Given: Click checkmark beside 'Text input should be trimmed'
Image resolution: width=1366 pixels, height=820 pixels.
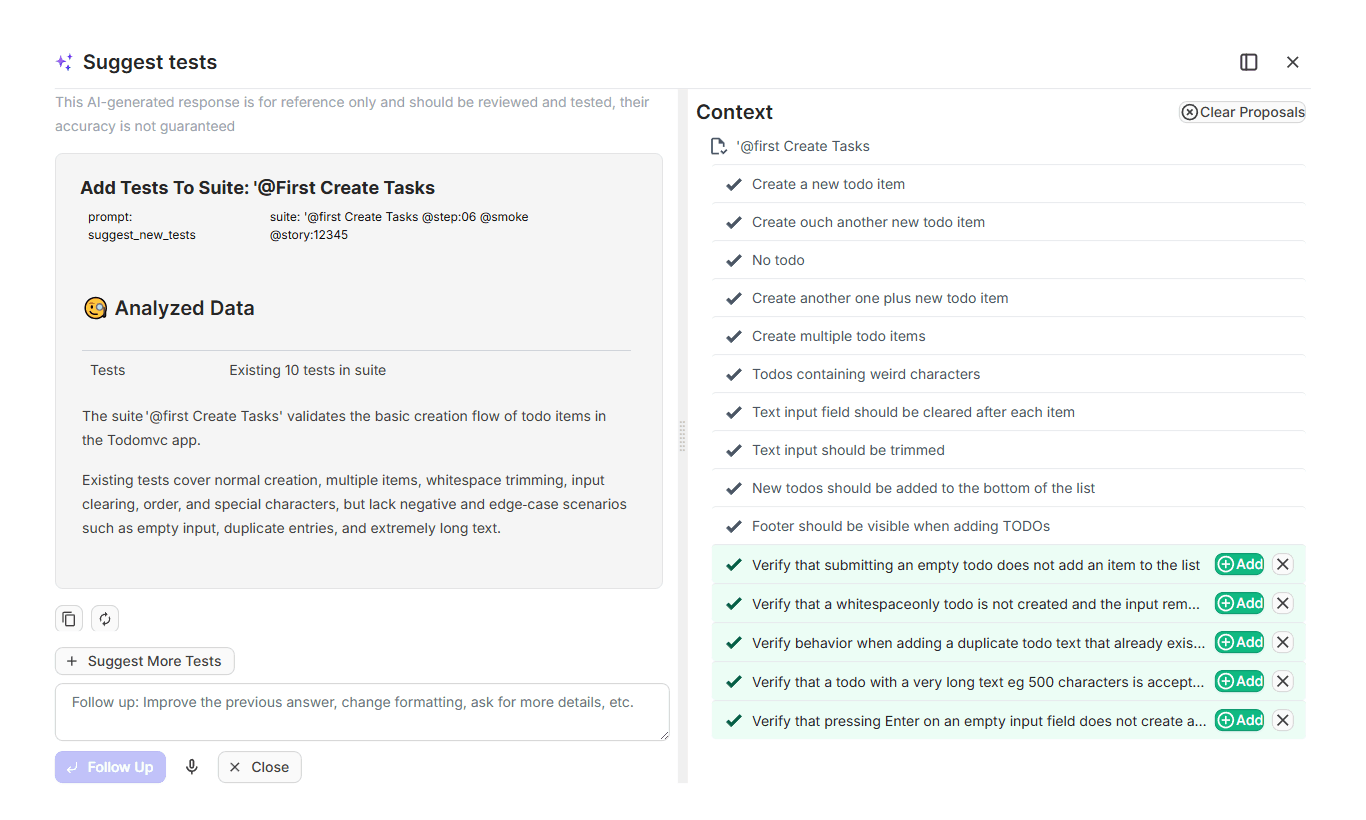Looking at the screenshot, I should pos(734,450).
